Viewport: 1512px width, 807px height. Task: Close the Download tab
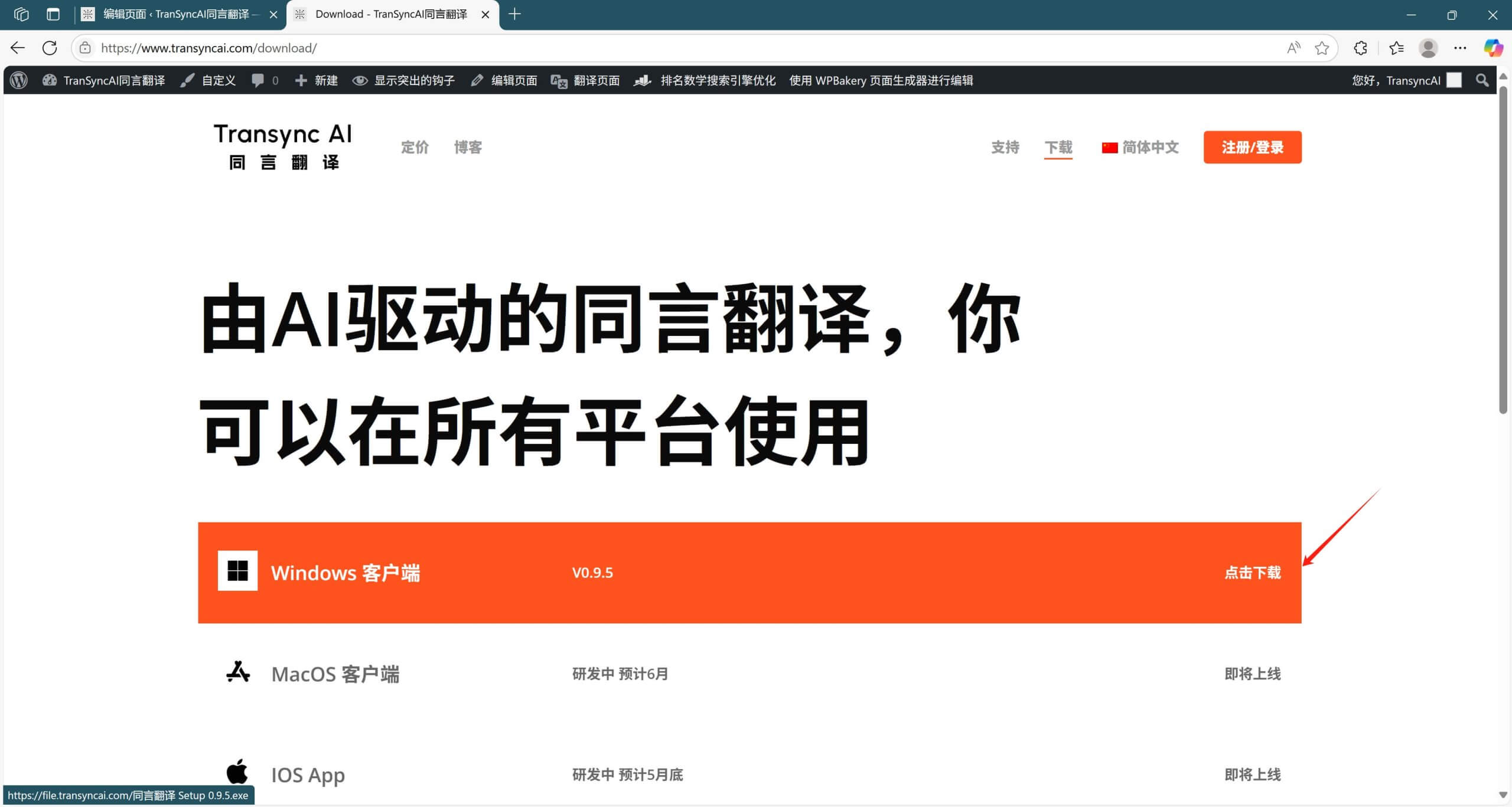(485, 15)
